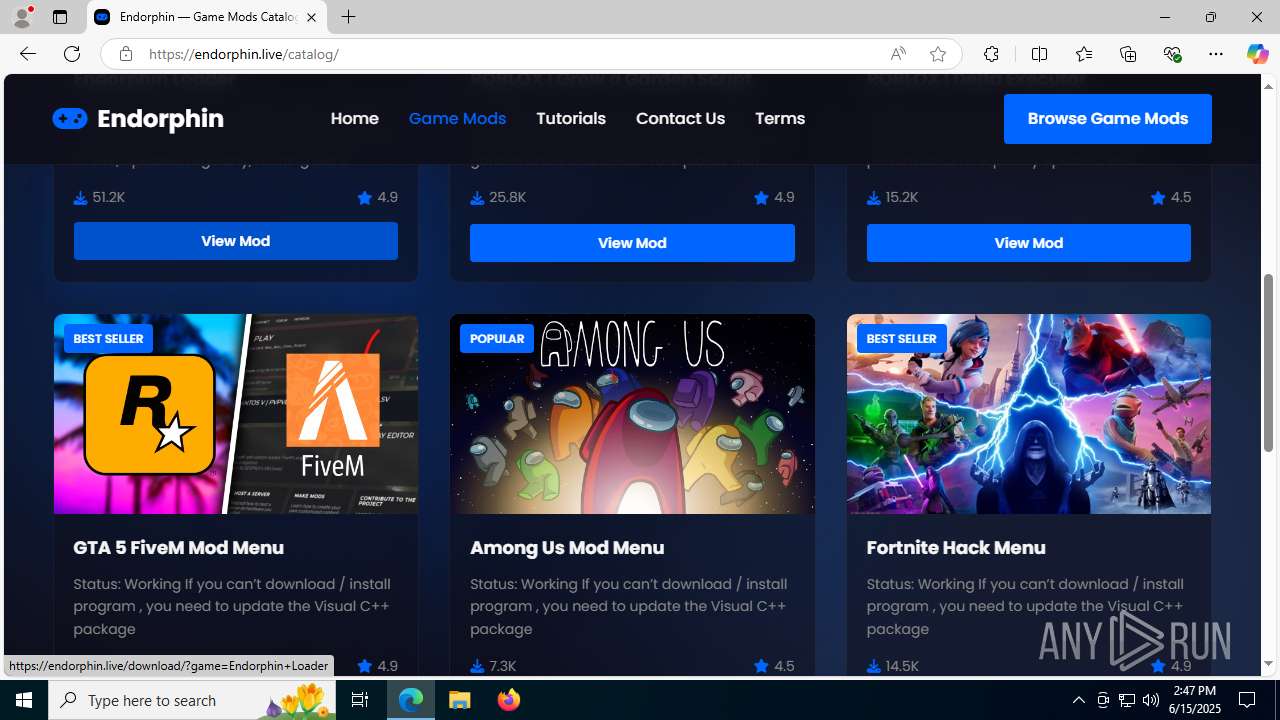
Task: Click star icon on GTA 5 FiveM card
Action: click(365, 665)
